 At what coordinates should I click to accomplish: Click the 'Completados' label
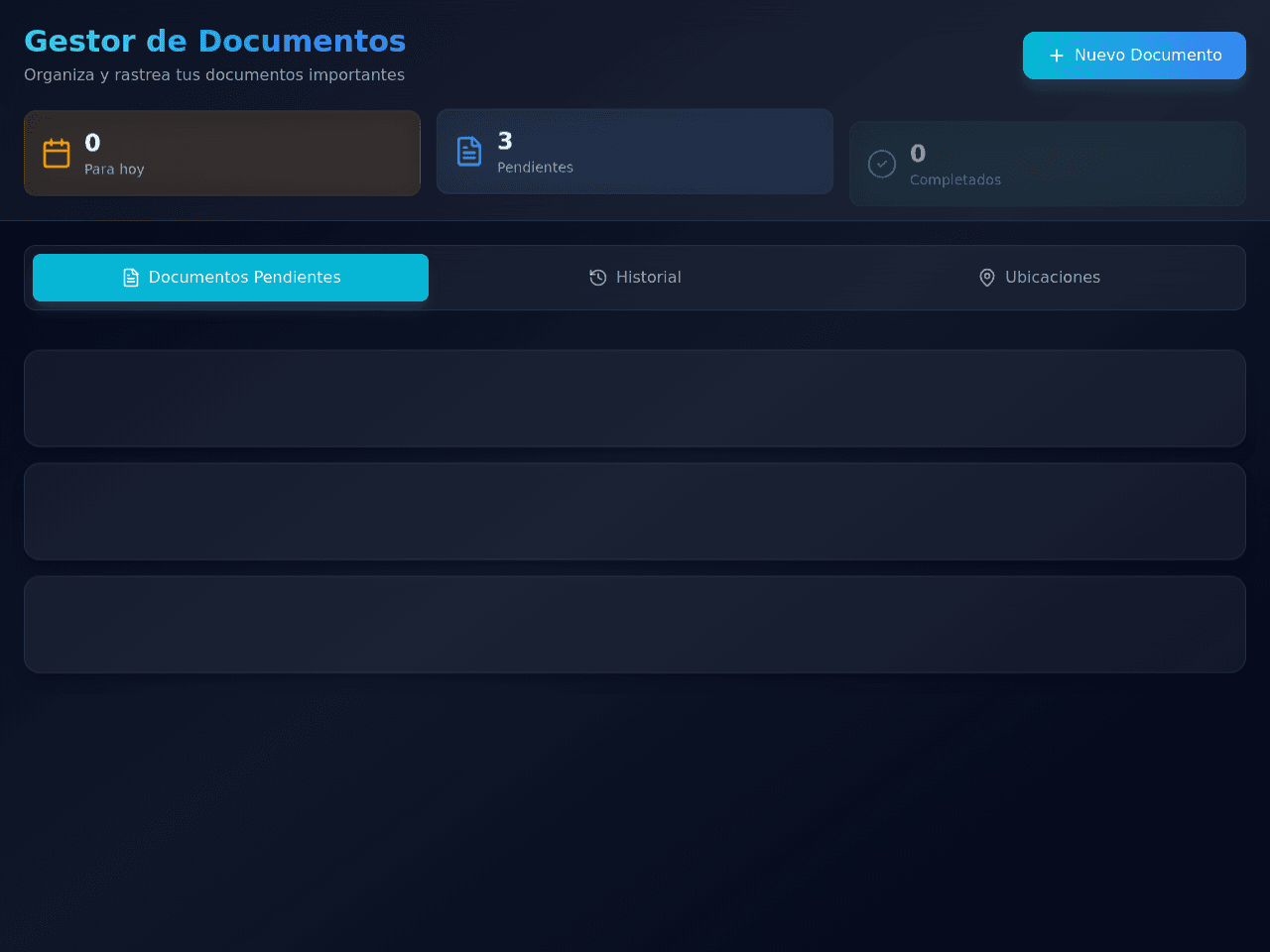(x=955, y=179)
